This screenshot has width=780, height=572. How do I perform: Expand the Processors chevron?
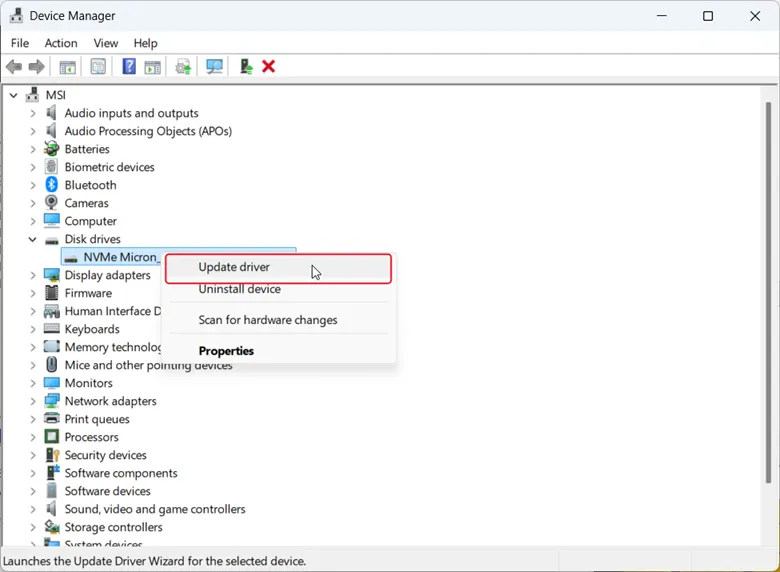coord(33,437)
